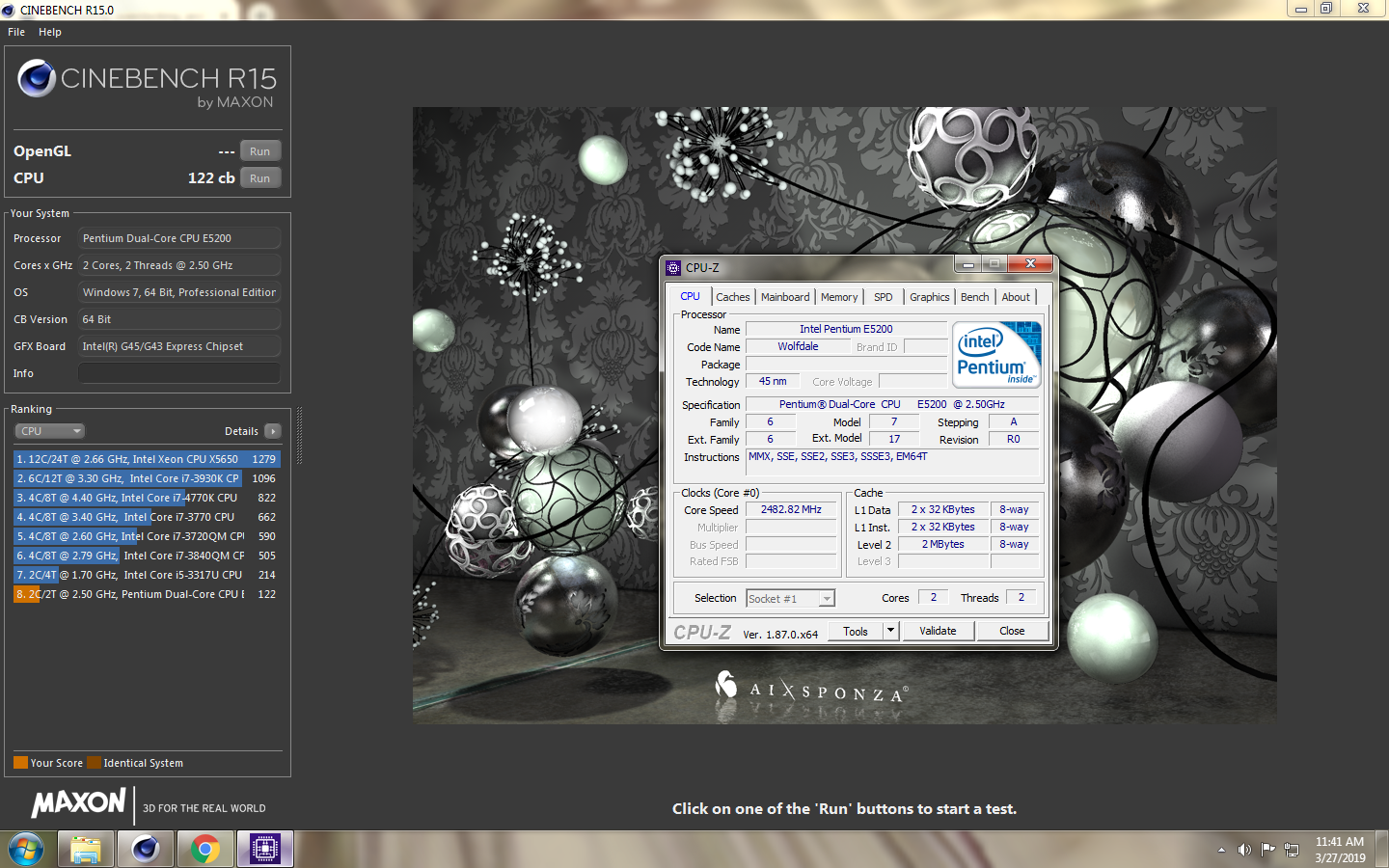Click the MAXON logo at bottom left

(78, 803)
